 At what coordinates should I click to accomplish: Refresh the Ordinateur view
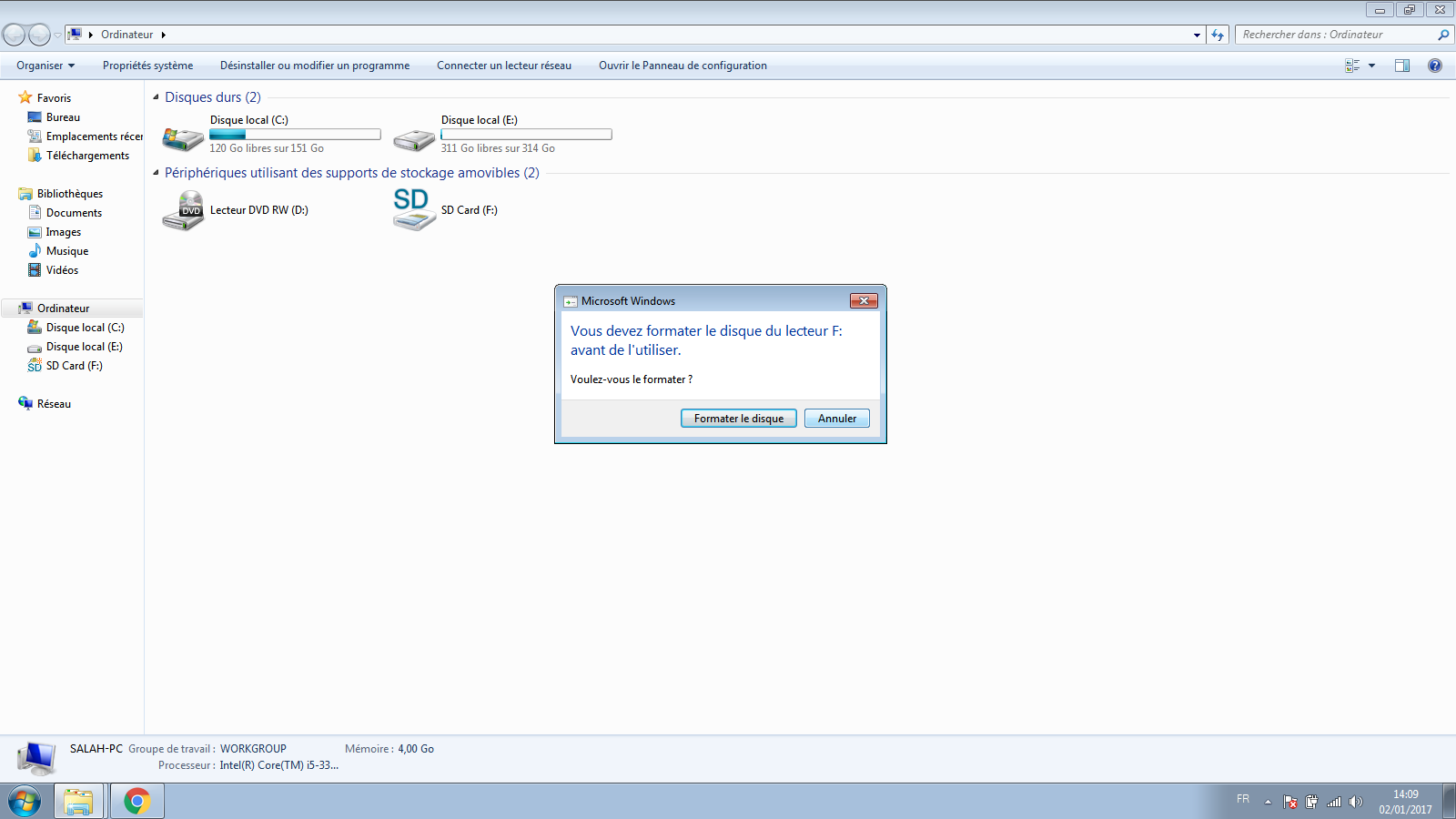point(1218,35)
